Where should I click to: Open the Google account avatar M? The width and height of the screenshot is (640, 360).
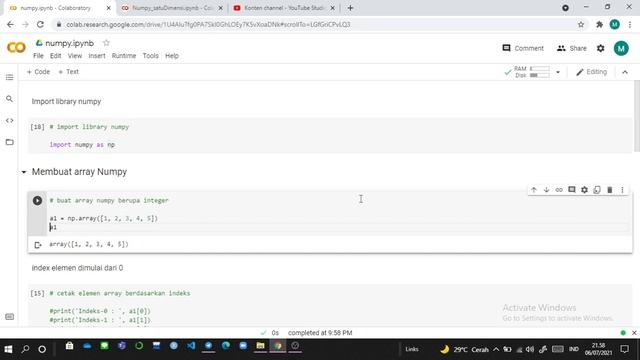tap(621, 48)
